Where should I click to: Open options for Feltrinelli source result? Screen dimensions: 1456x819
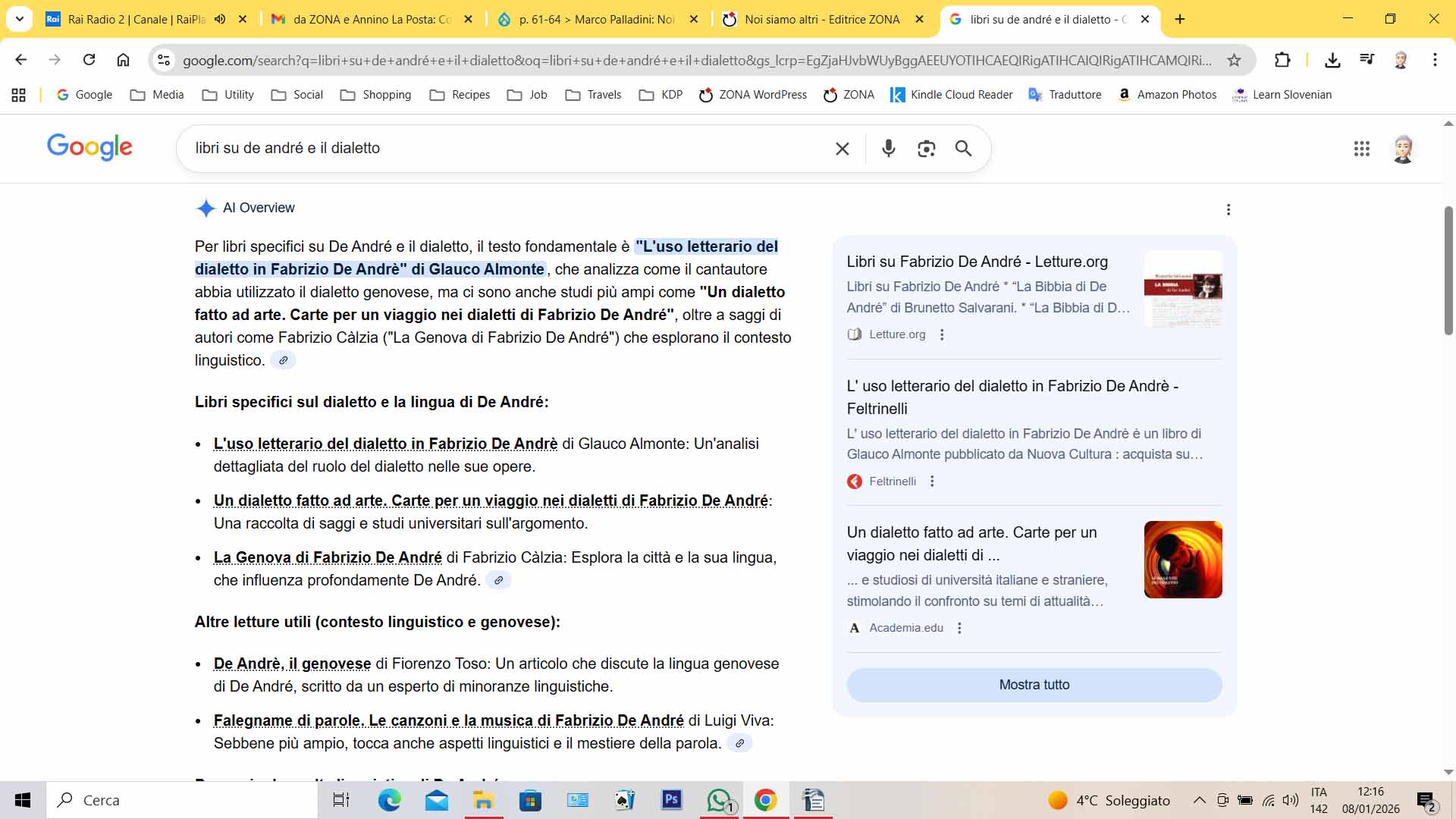(x=932, y=482)
